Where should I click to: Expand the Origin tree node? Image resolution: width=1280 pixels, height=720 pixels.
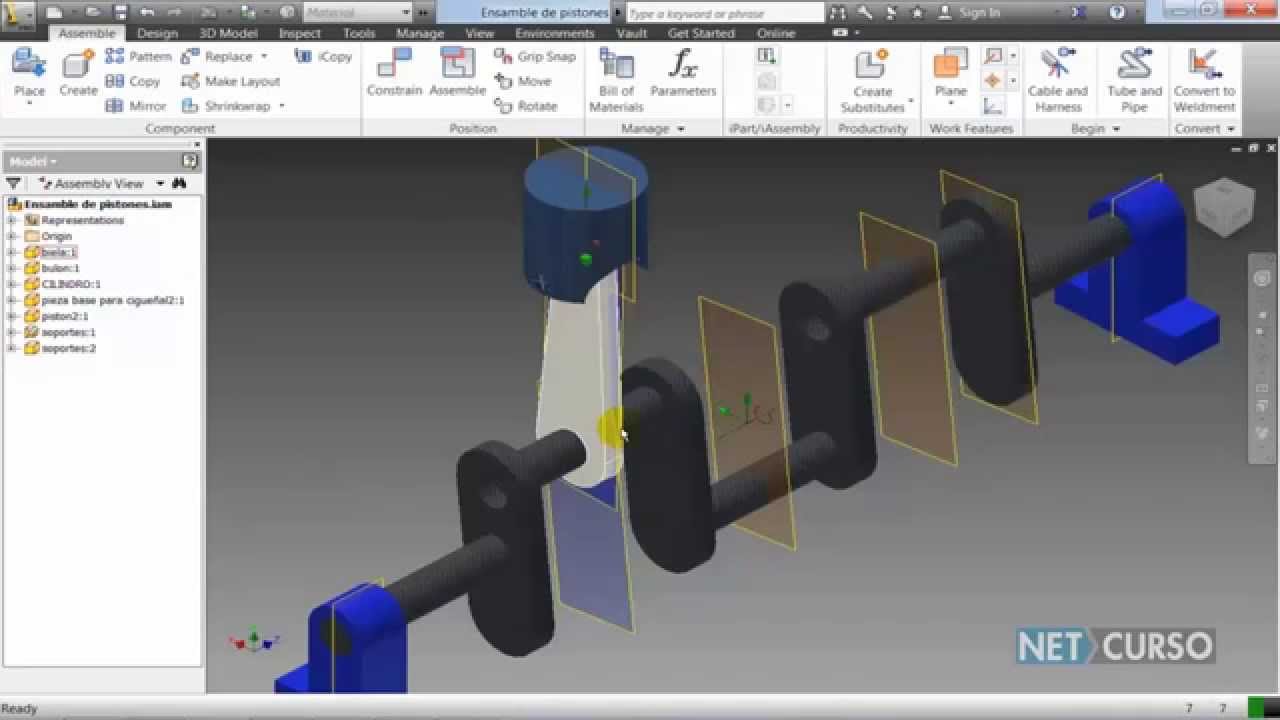click(12, 236)
